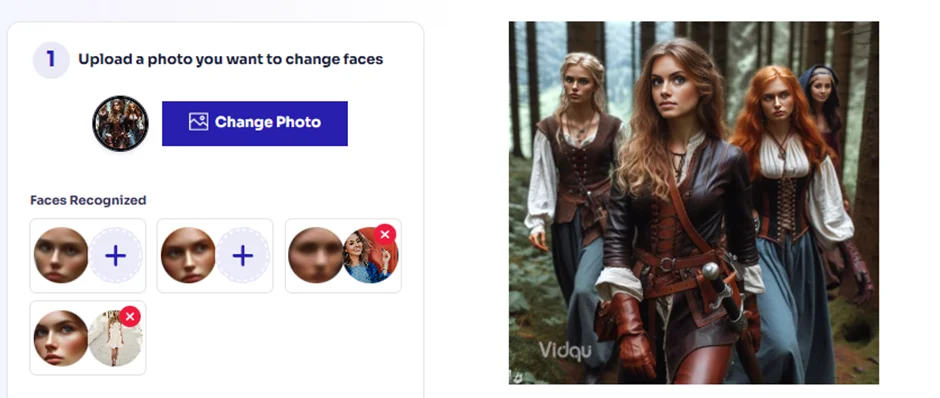Viewport: 940px width, 398px height.
Task: Add a replacement face to the first card
Action: tap(116, 255)
